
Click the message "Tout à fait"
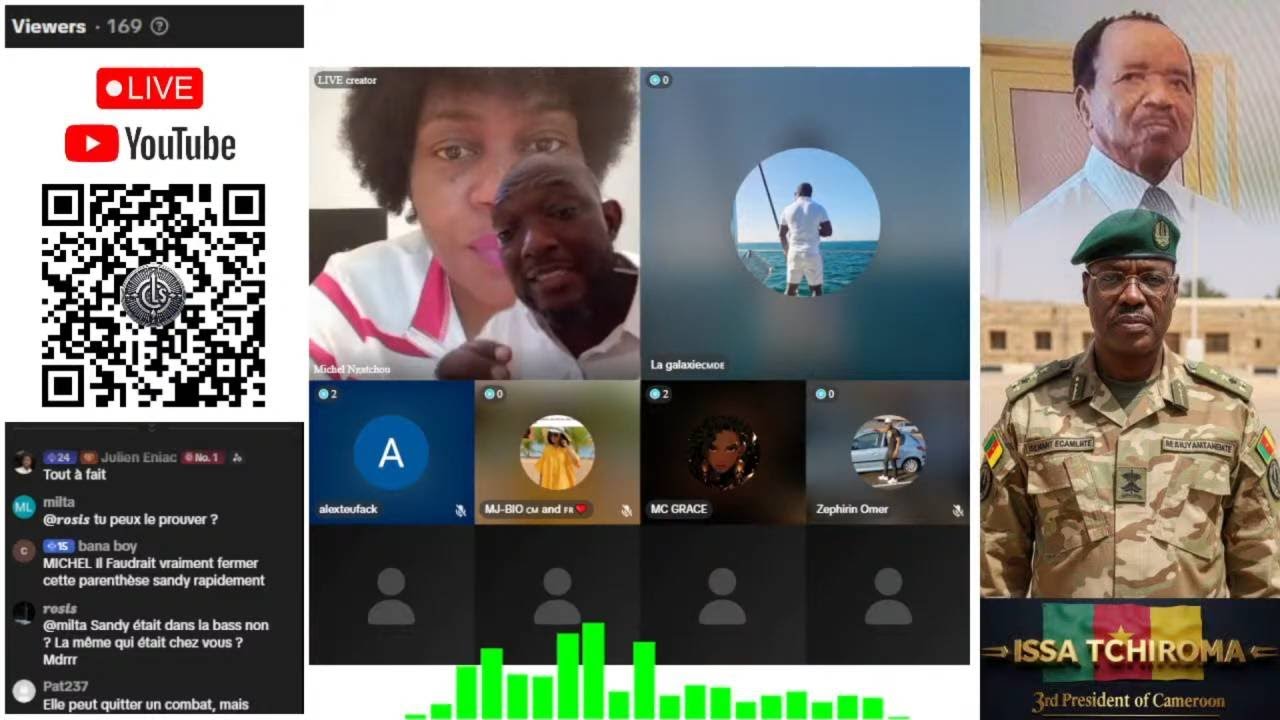point(74,475)
